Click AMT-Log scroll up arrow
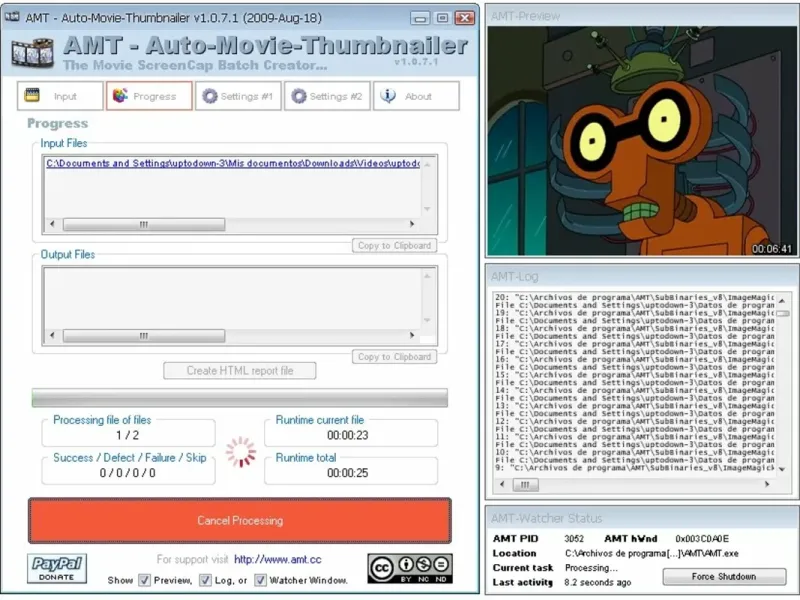 click(x=782, y=301)
